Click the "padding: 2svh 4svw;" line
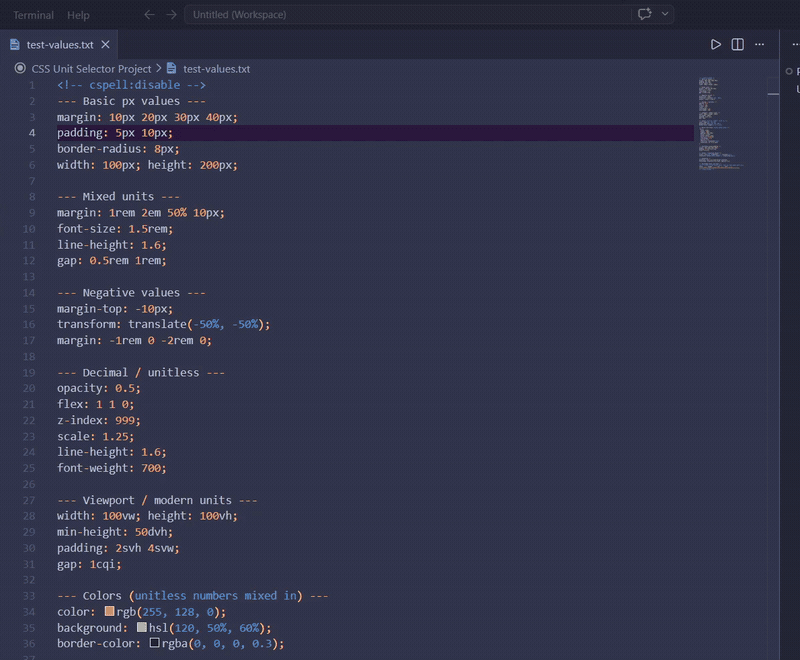The height and width of the screenshot is (660, 800). coord(118,548)
